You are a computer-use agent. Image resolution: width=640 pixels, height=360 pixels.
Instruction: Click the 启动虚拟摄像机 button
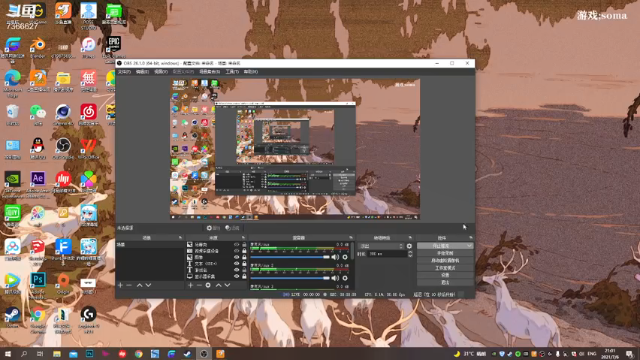(445, 260)
